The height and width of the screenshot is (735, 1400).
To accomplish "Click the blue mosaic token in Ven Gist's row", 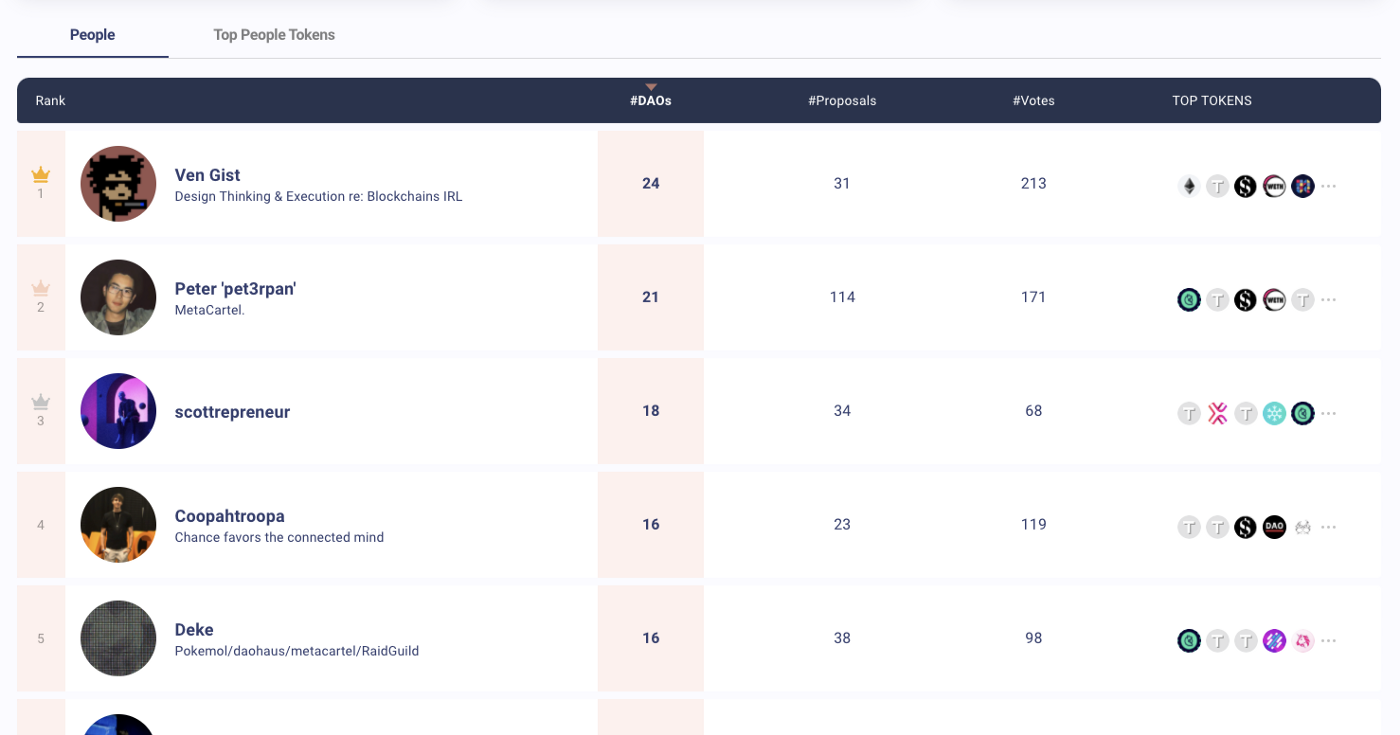I will pyautogui.click(x=1302, y=186).
